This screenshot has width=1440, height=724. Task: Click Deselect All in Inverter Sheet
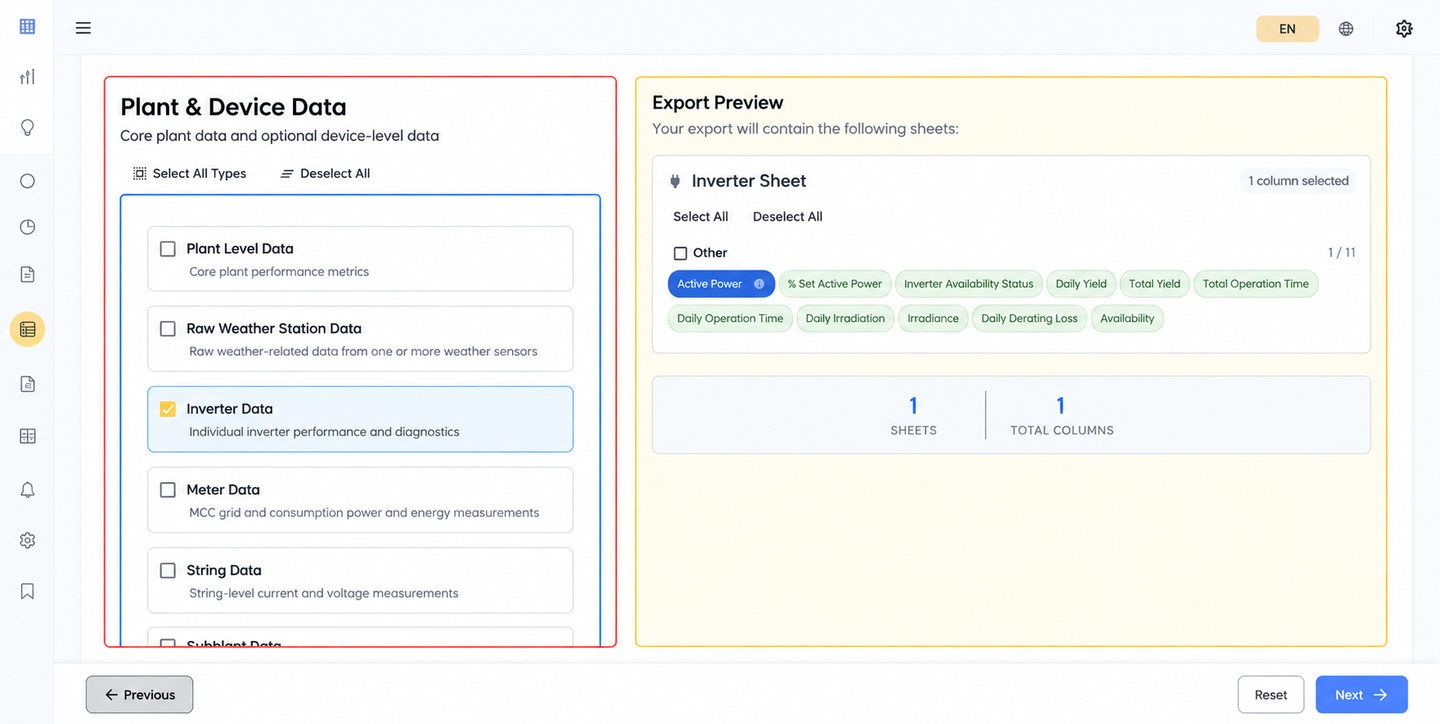pyautogui.click(x=787, y=216)
